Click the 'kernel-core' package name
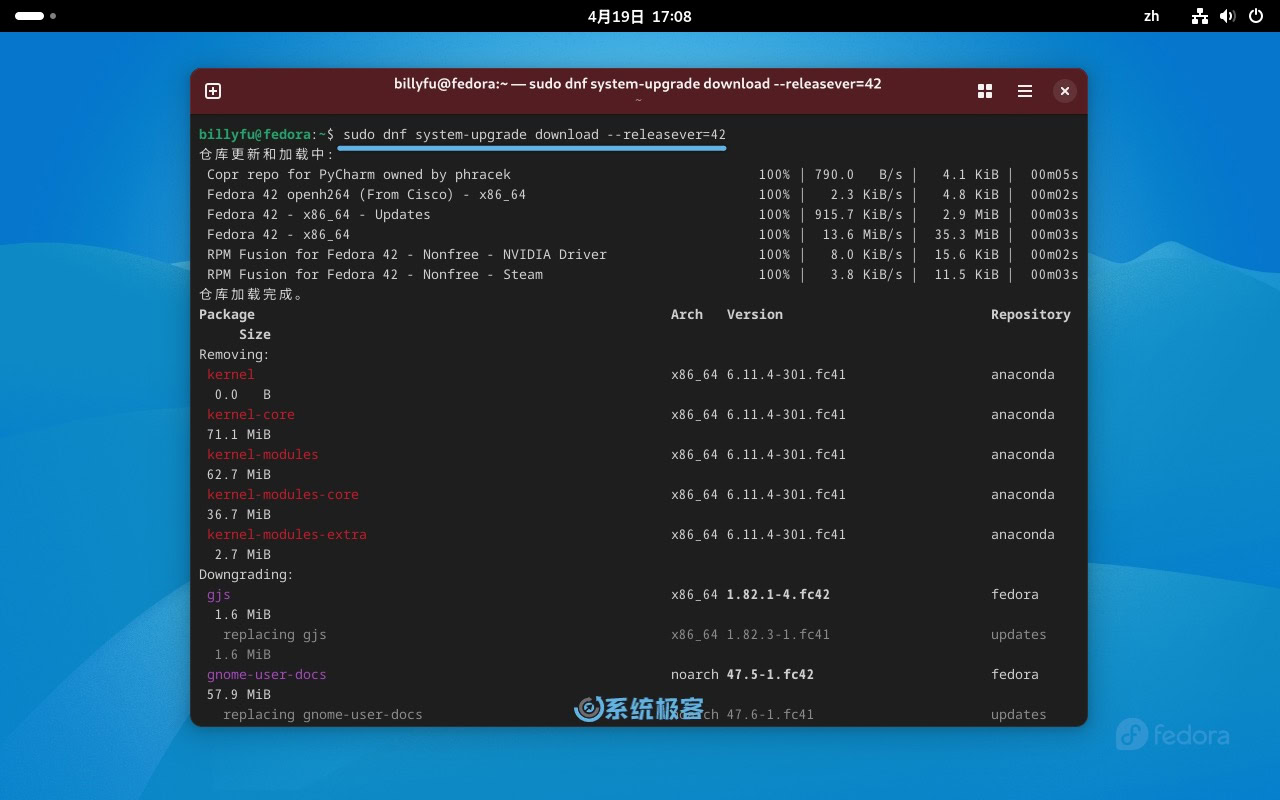The height and width of the screenshot is (800, 1280). tap(251, 414)
